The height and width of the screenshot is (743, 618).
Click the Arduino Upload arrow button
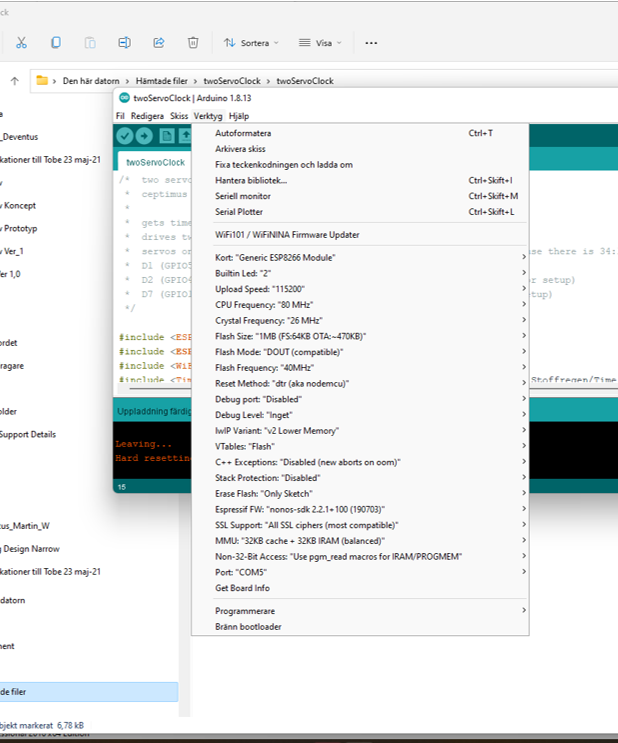[x=146, y=136]
